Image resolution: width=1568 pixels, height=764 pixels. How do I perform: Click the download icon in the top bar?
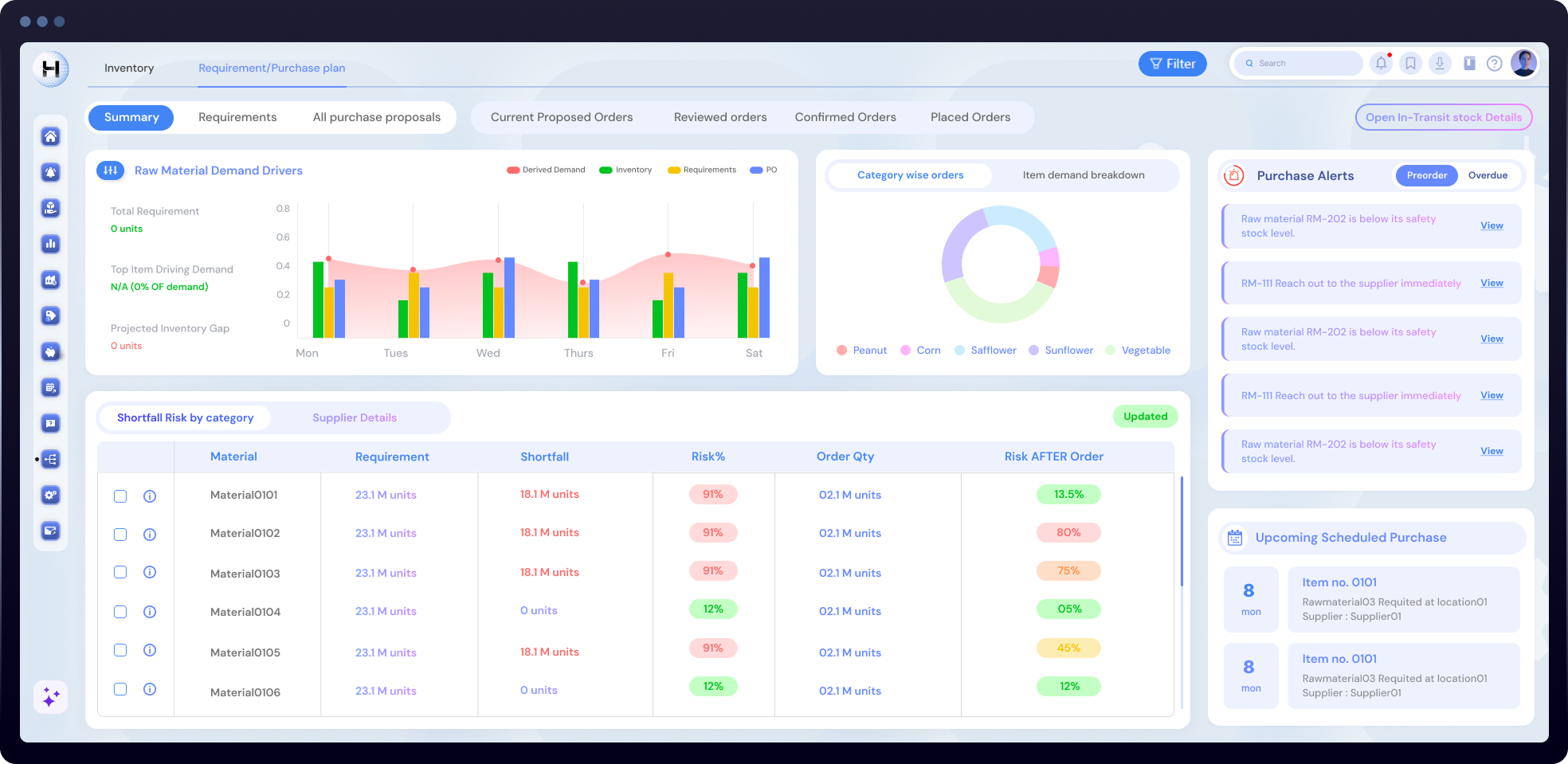coord(1440,63)
